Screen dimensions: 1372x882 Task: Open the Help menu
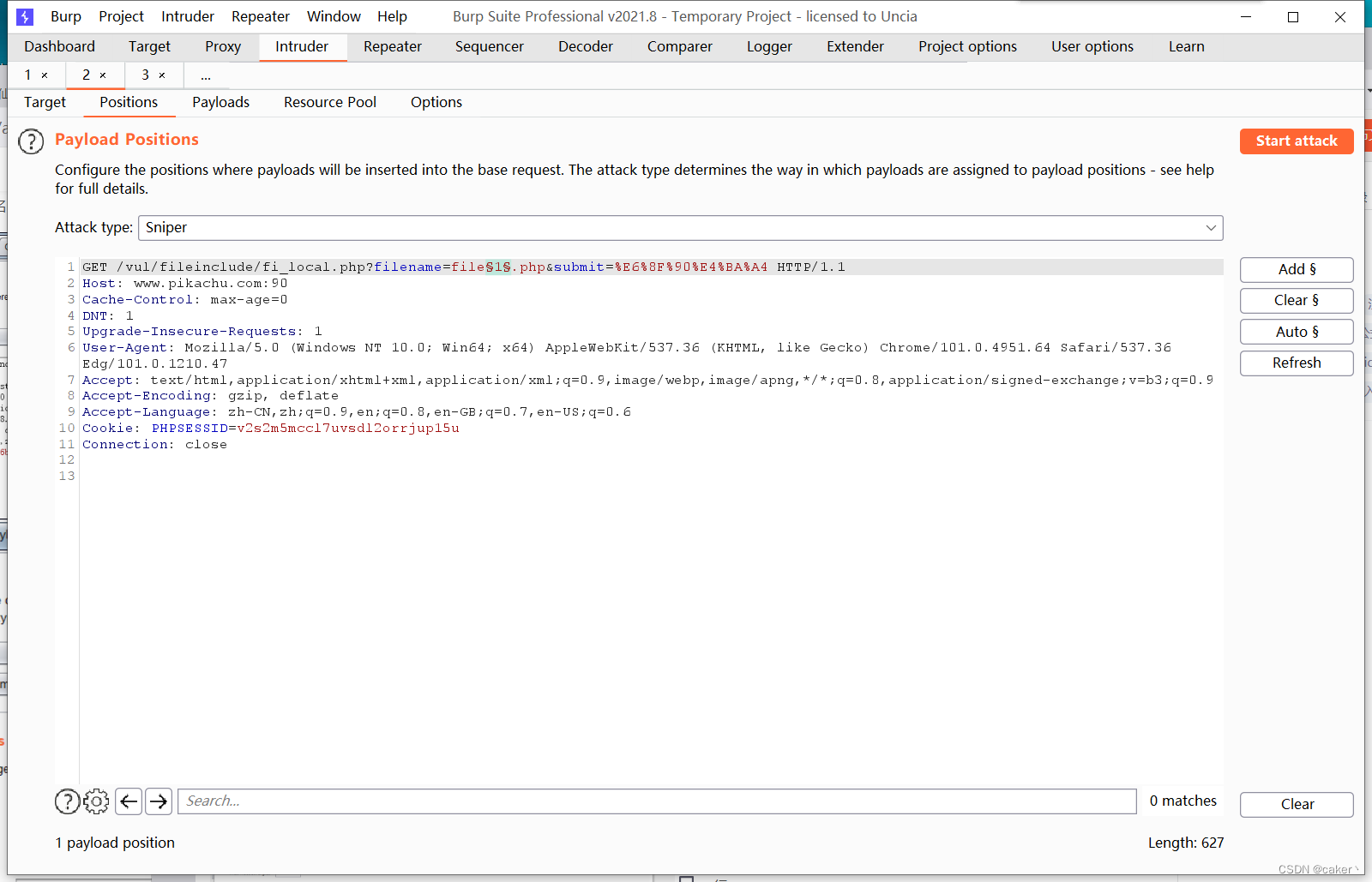[392, 16]
